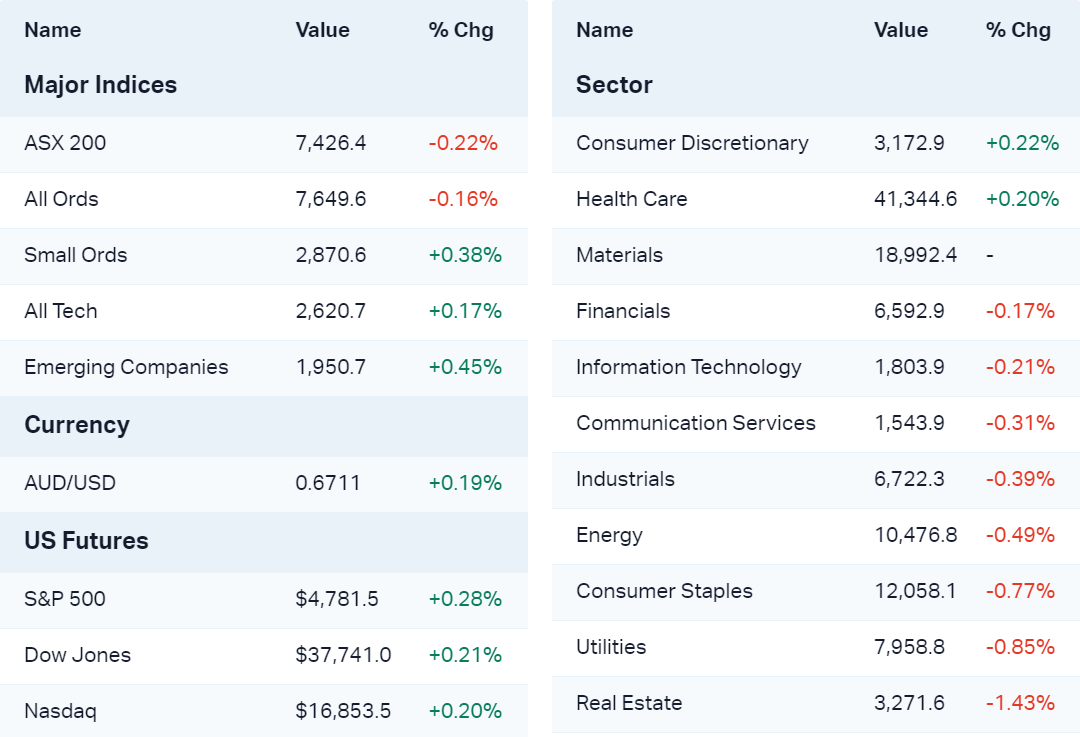
Task: Click the Materials sector name
Action: (619, 255)
